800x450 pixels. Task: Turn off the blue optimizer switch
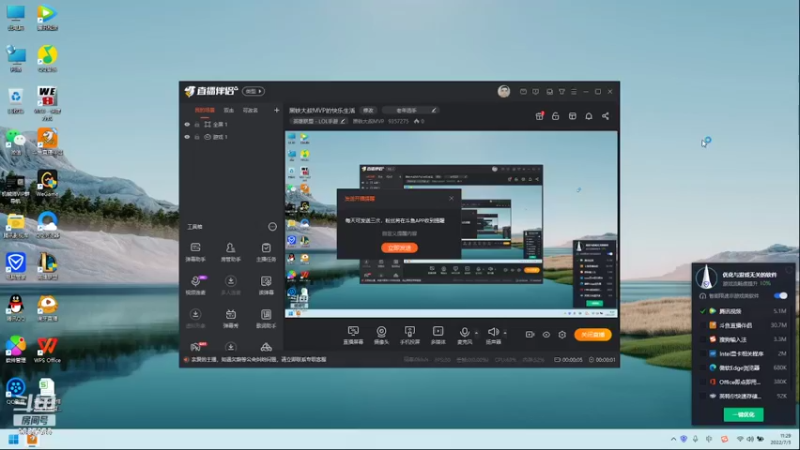[x=780, y=295]
